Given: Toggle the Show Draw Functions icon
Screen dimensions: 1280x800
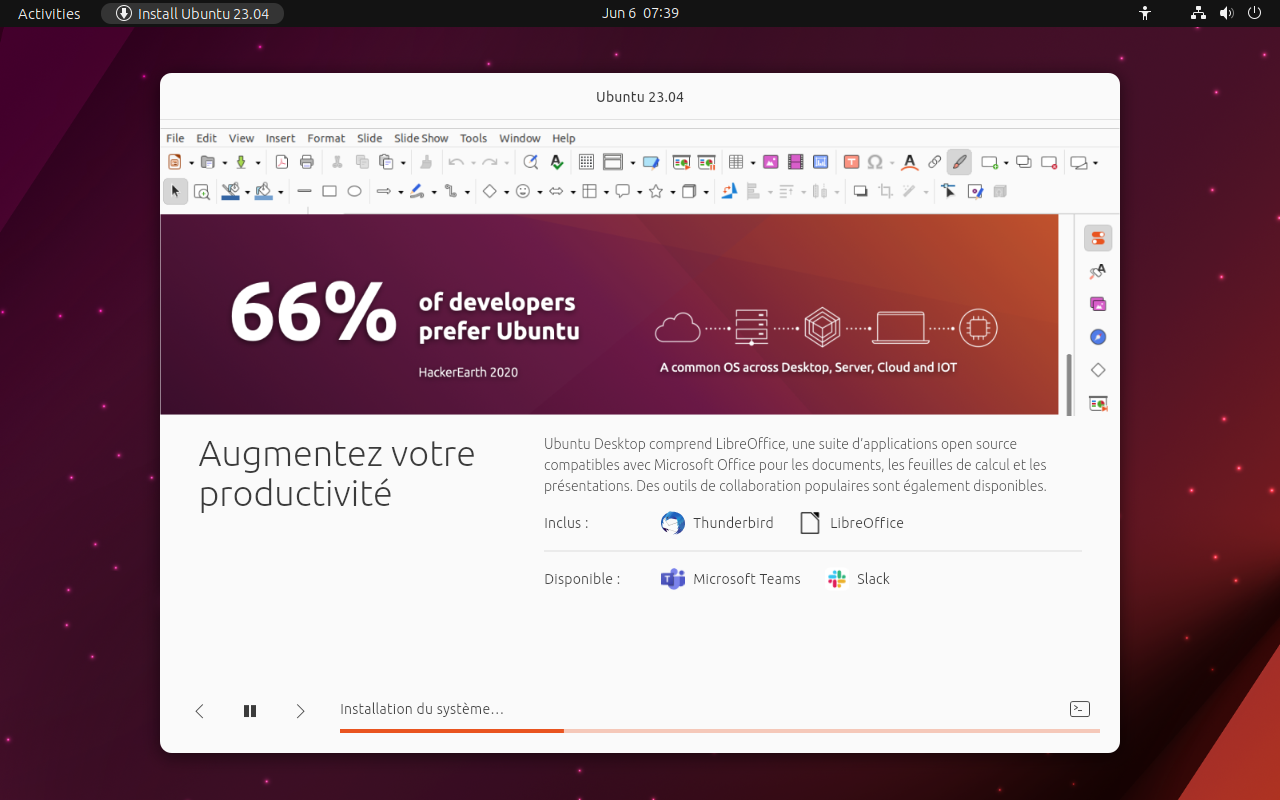Looking at the screenshot, I should (959, 162).
